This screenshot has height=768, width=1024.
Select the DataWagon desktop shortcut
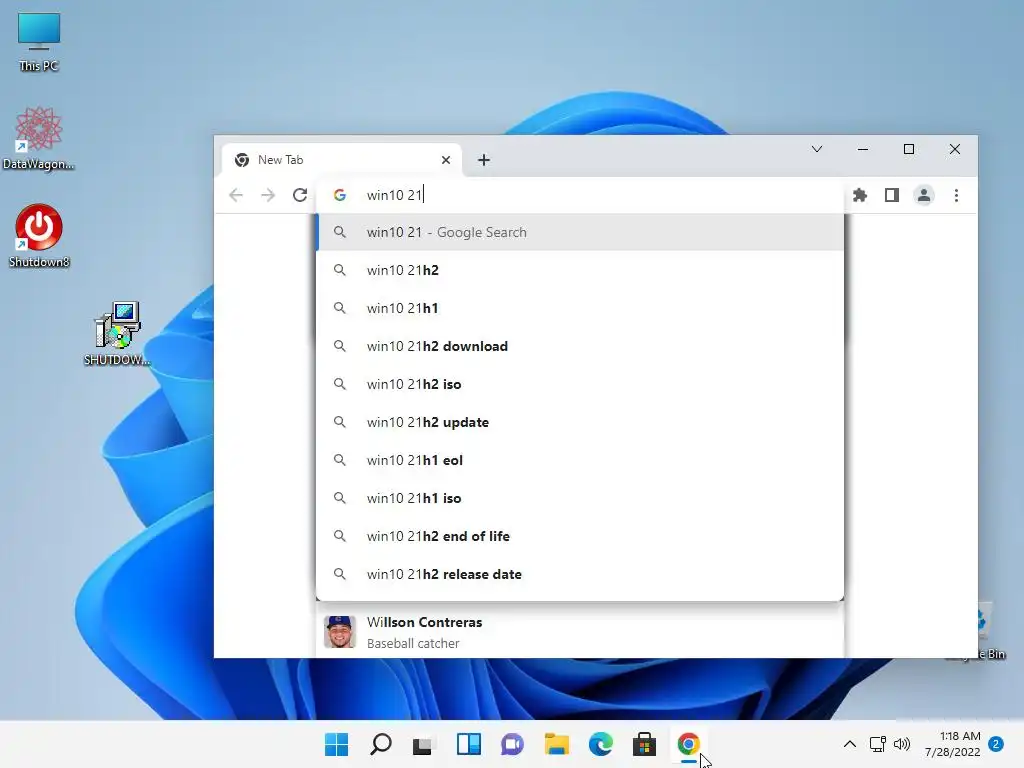[39, 138]
